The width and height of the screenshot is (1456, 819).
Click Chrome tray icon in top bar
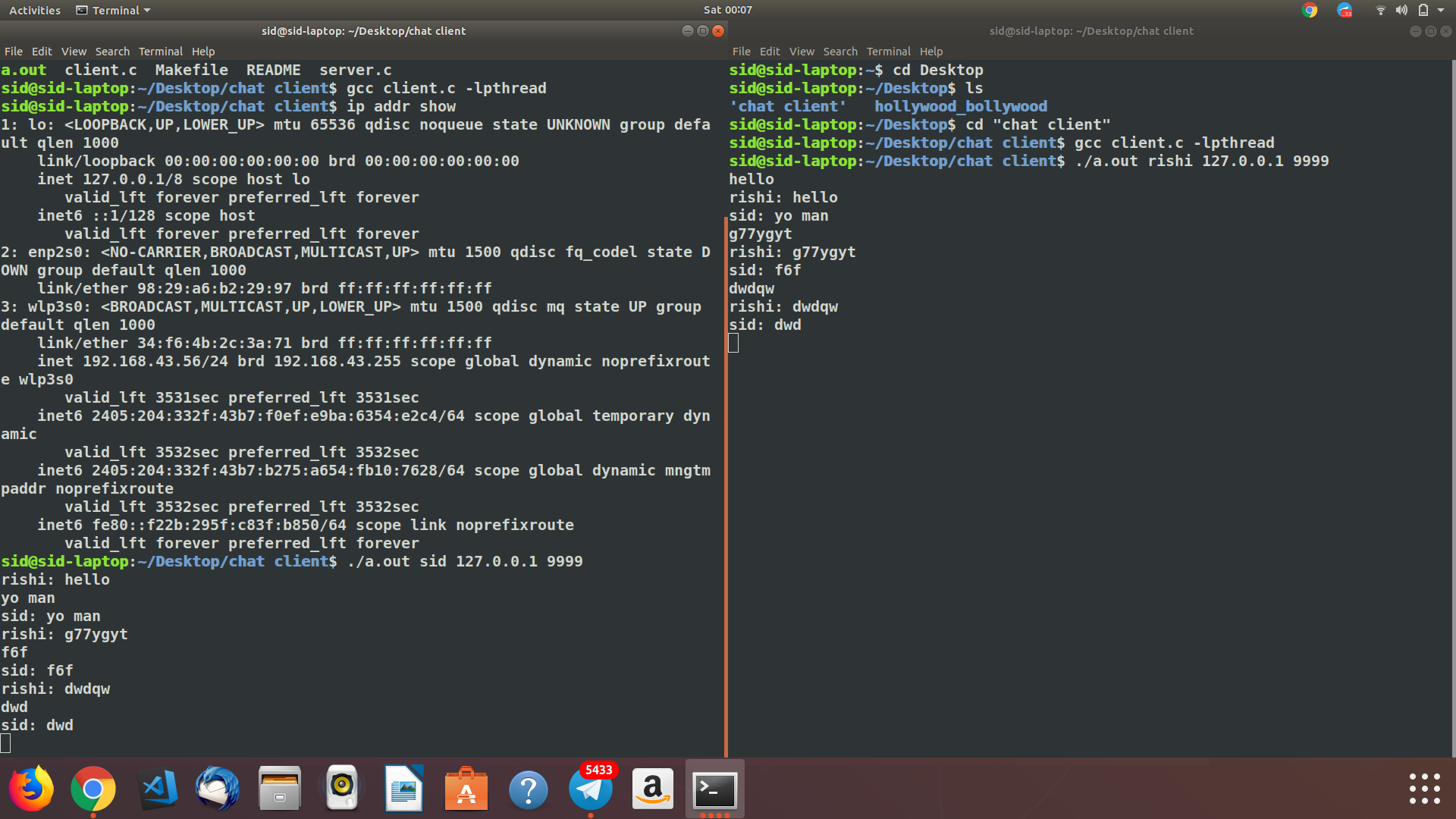pos(1310,10)
